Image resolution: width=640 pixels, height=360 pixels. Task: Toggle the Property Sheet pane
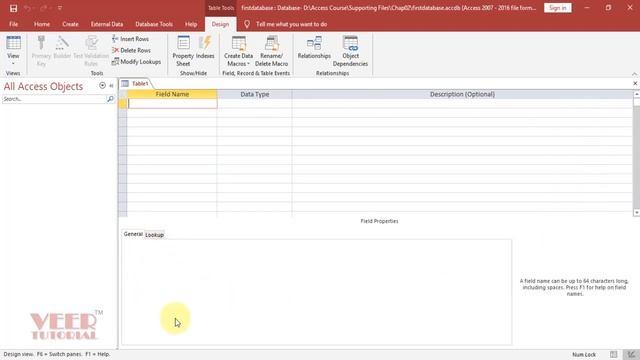[x=183, y=51]
